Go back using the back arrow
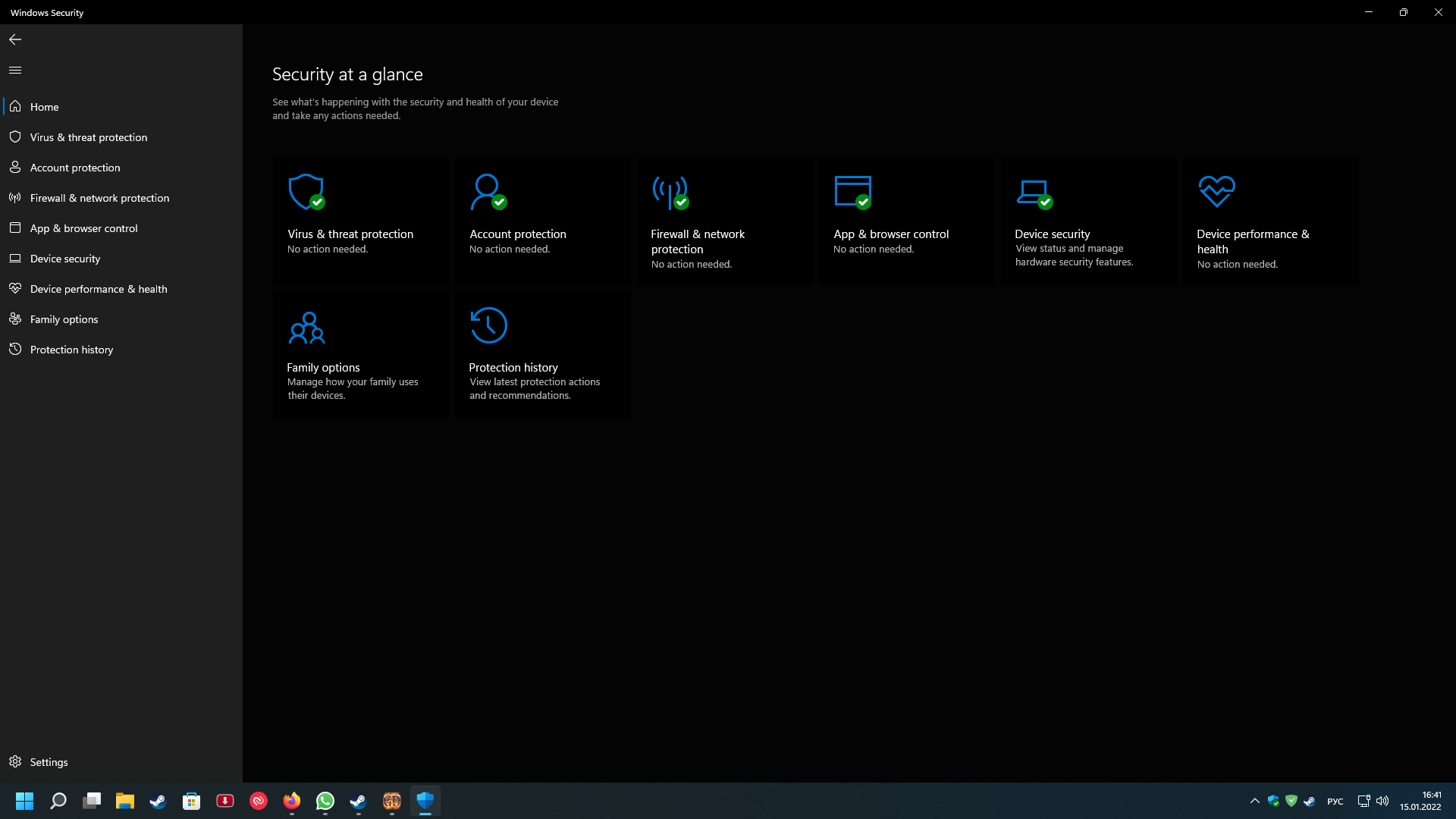 tap(15, 39)
